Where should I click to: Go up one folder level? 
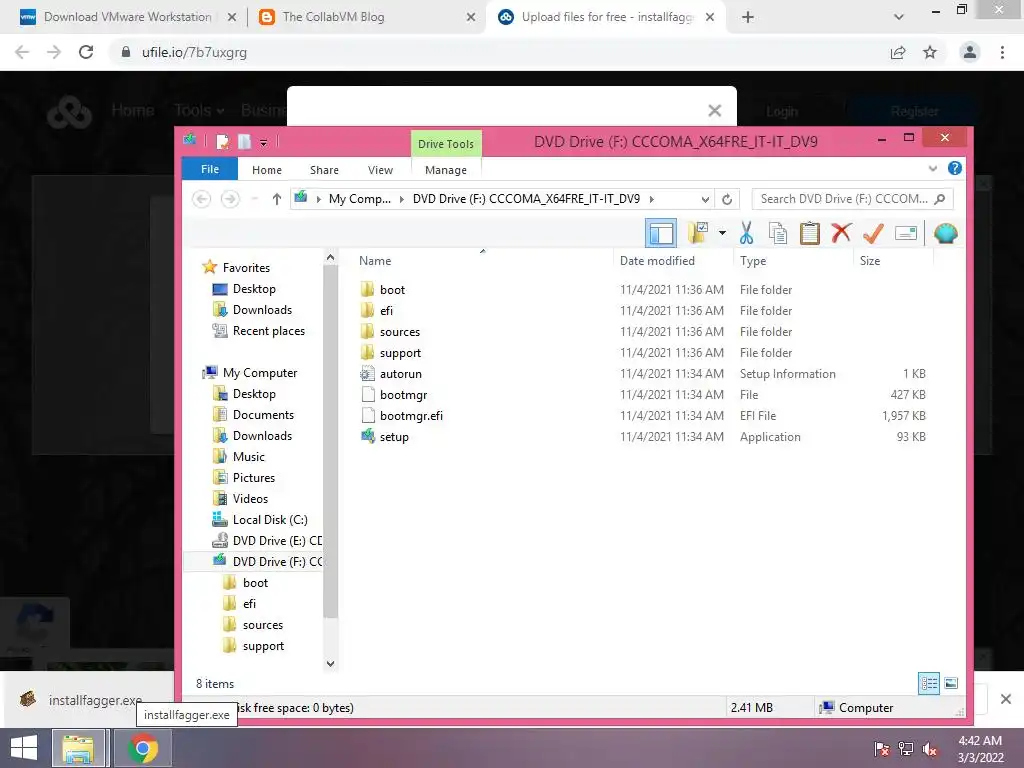point(276,199)
